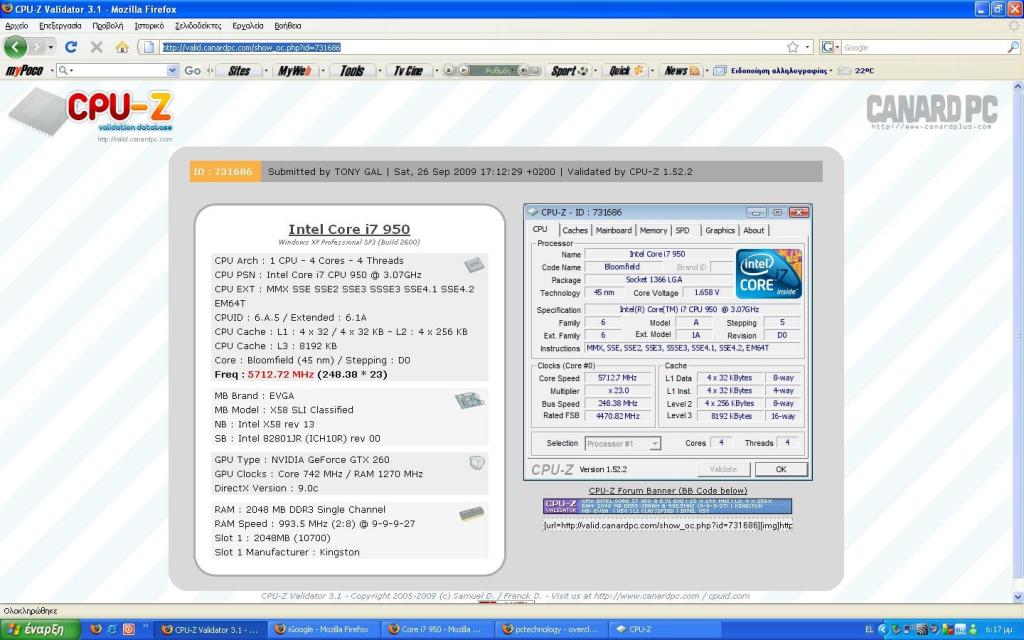Click the weather 22°C cloud icon

point(844,71)
